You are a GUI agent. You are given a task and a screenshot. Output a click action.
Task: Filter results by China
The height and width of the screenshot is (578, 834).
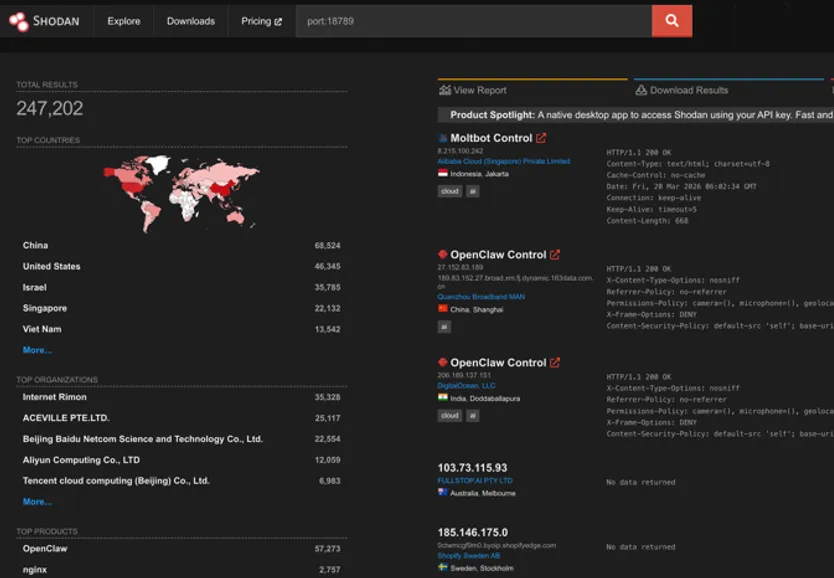click(x=35, y=245)
